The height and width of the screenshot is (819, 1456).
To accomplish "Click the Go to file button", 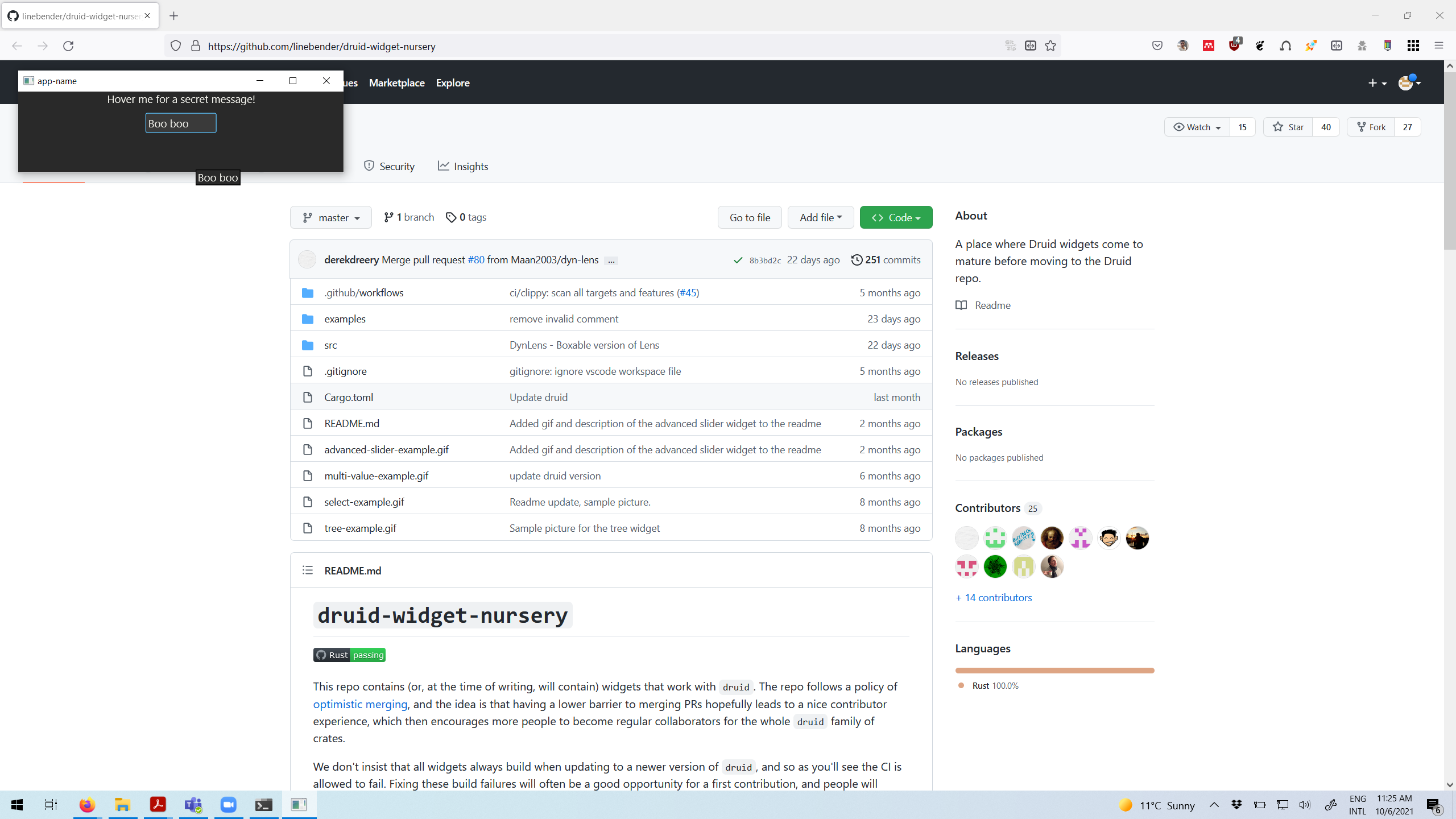I will click(x=749, y=217).
